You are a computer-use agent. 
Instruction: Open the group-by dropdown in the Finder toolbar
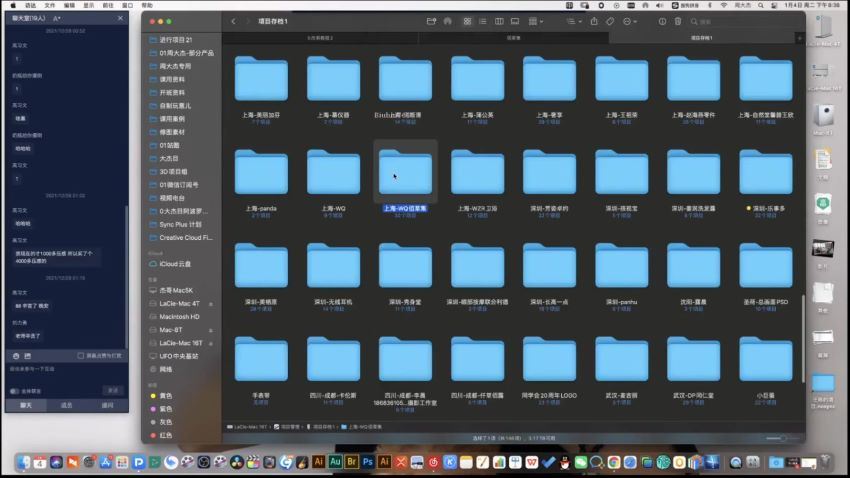(536, 22)
